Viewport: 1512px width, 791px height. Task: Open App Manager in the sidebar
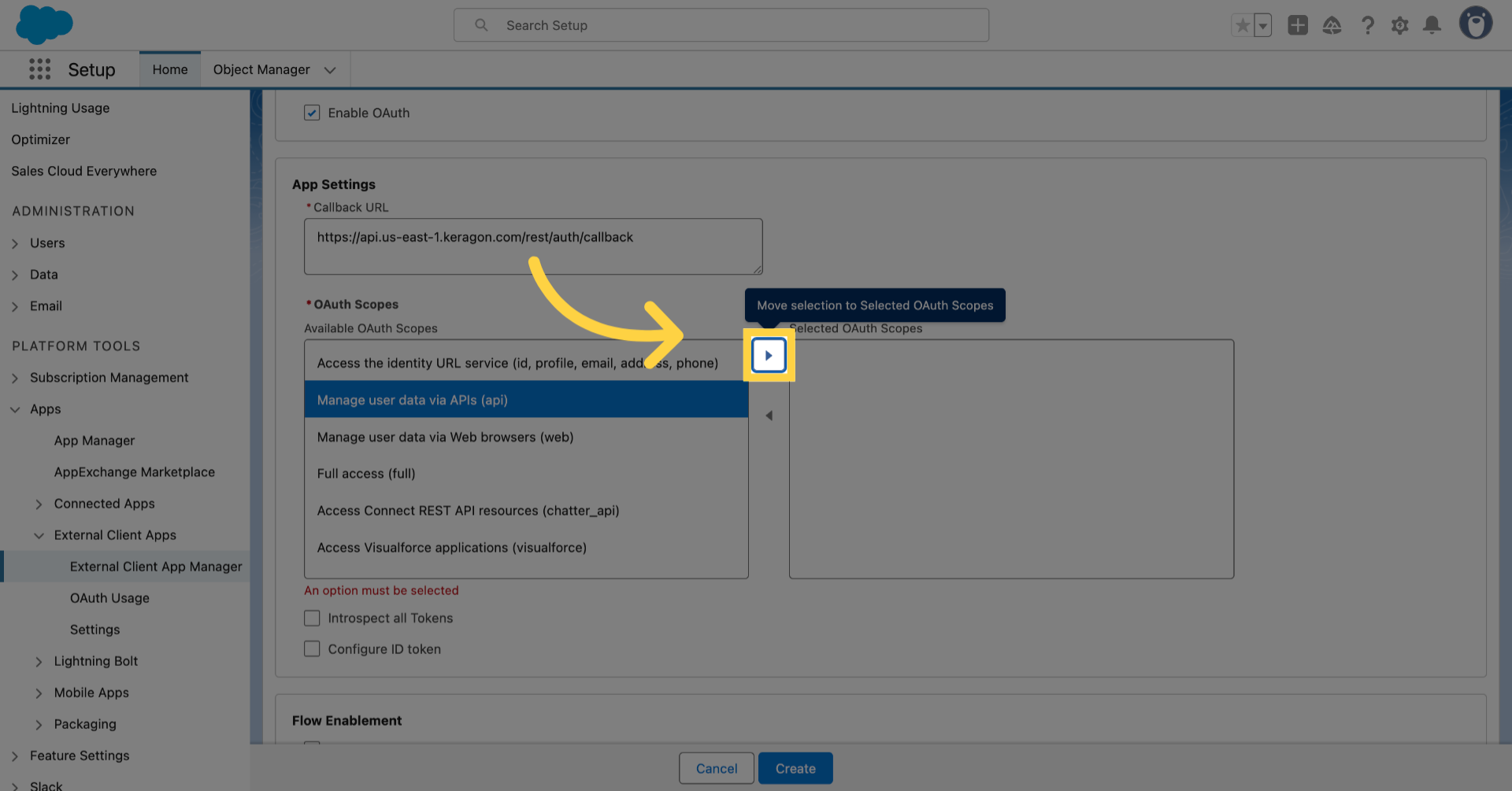click(94, 441)
